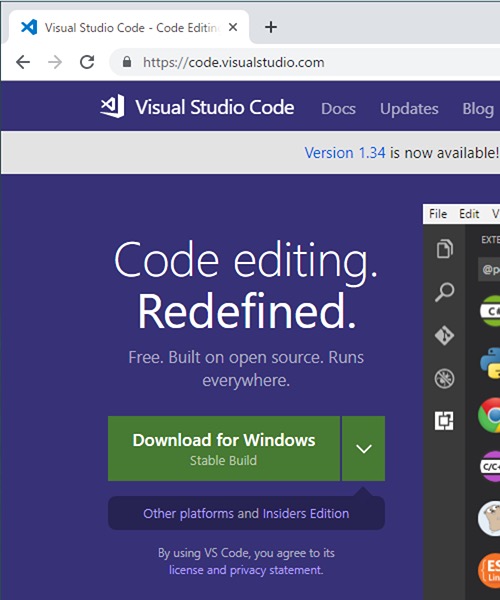Click Download for Windows Stable Build button
The height and width of the screenshot is (600, 500).
tap(224, 448)
